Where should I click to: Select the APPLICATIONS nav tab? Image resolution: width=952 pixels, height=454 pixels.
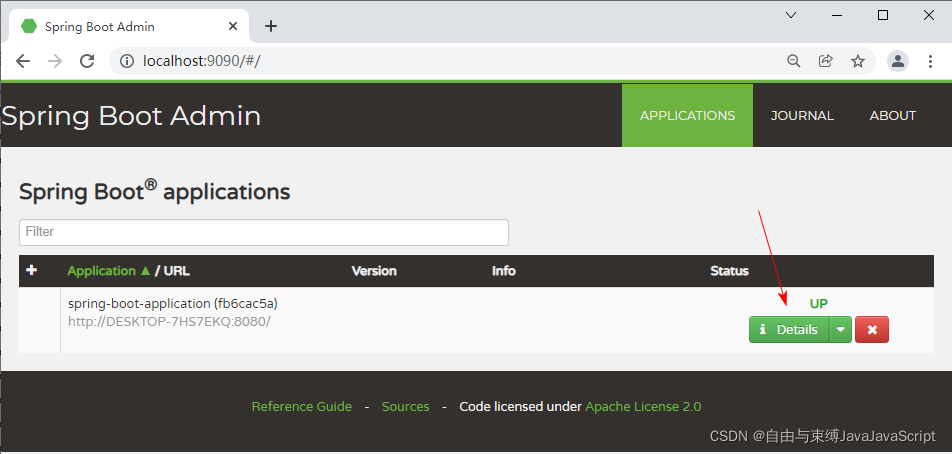[x=687, y=115]
